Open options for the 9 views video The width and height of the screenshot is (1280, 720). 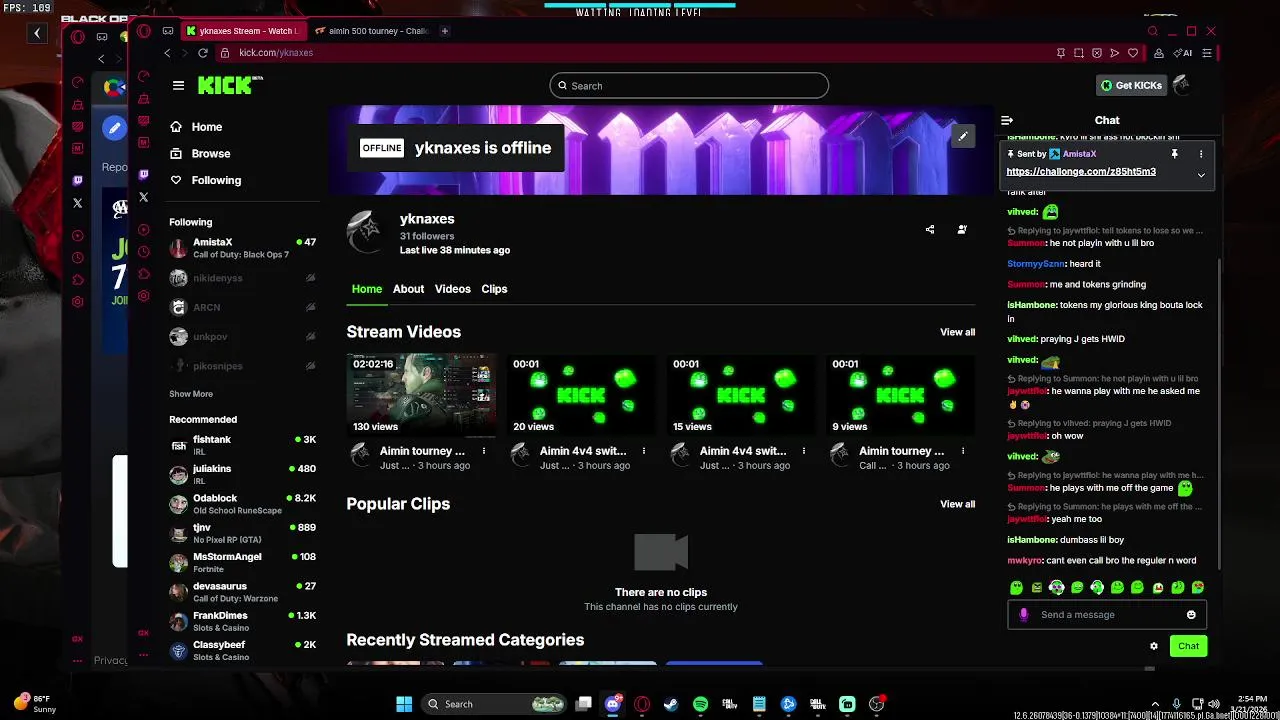click(963, 451)
